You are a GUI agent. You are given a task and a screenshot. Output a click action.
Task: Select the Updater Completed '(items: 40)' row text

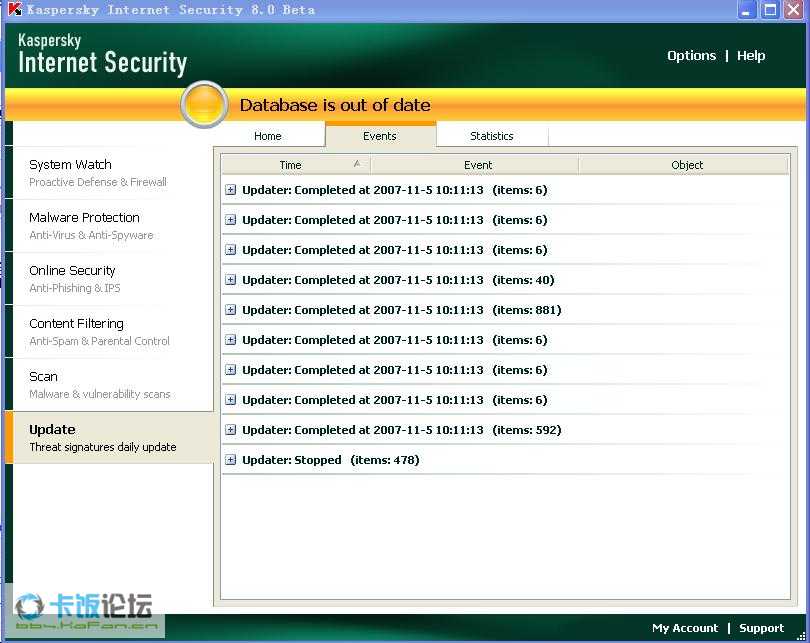pyautogui.click(x=398, y=280)
